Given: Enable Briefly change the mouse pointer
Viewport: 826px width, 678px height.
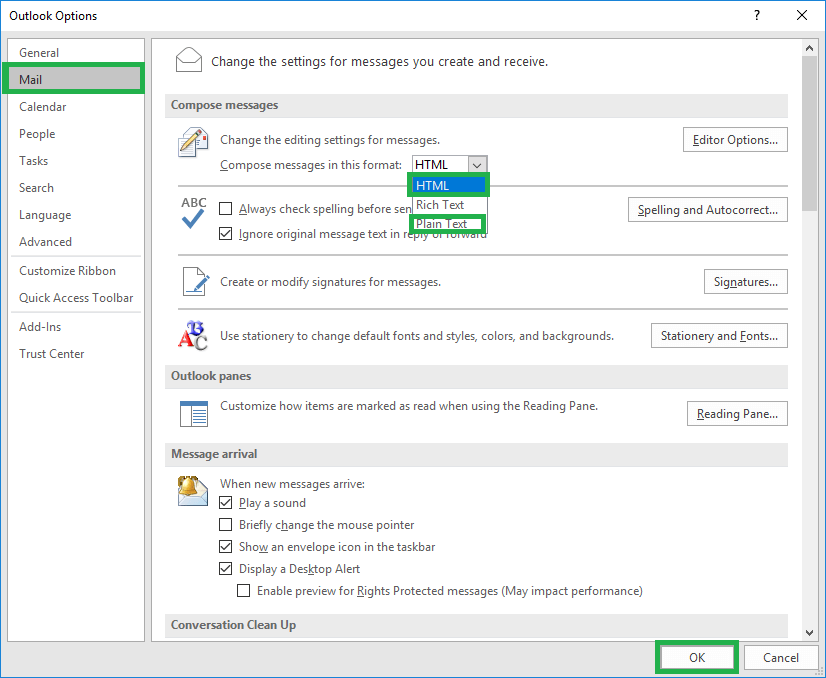Looking at the screenshot, I should [225, 525].
